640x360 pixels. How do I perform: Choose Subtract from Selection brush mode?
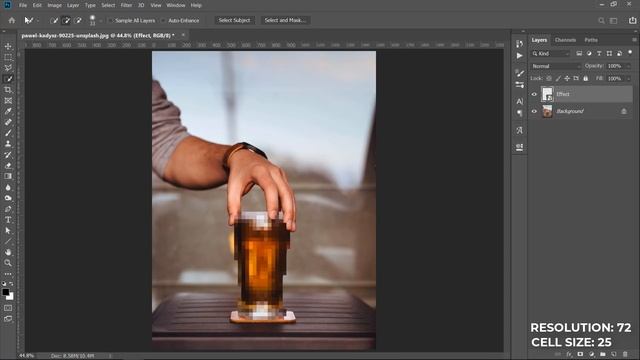pyautogui.click(x=78, y=20)
